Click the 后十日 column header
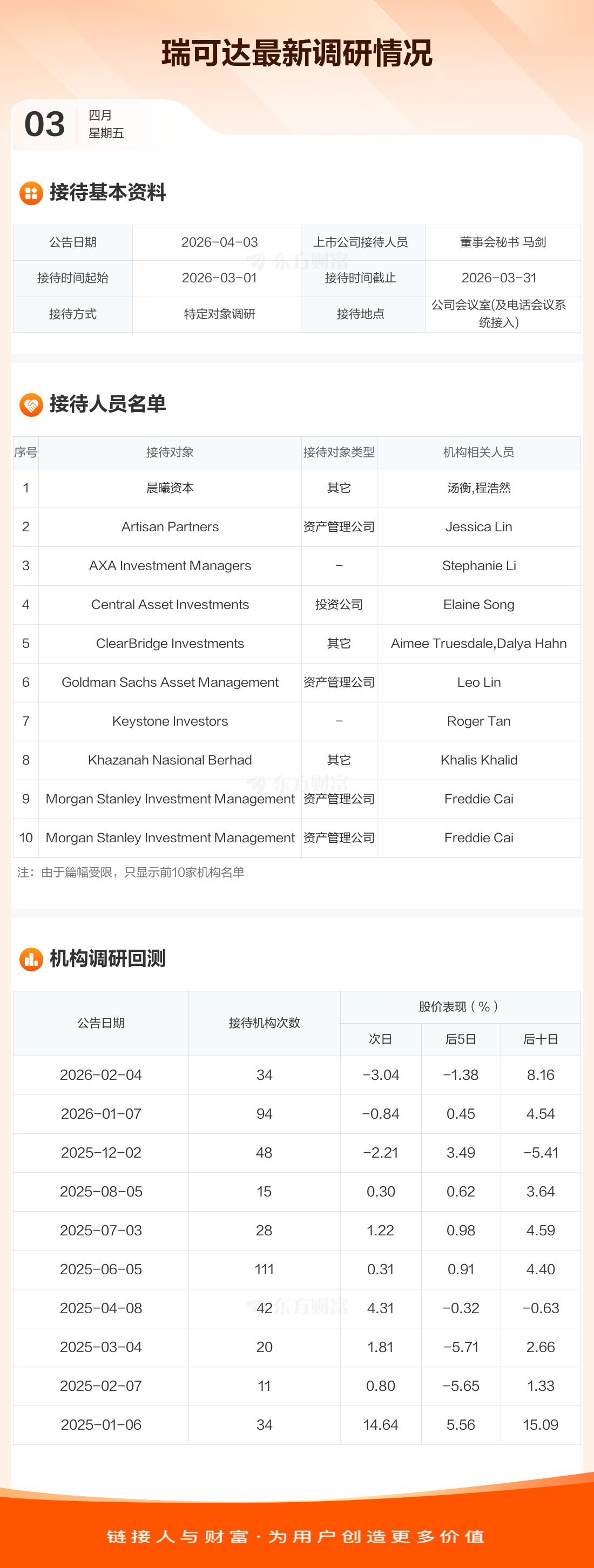This screenshot has width=594, height=1568. coord(541,1039)
